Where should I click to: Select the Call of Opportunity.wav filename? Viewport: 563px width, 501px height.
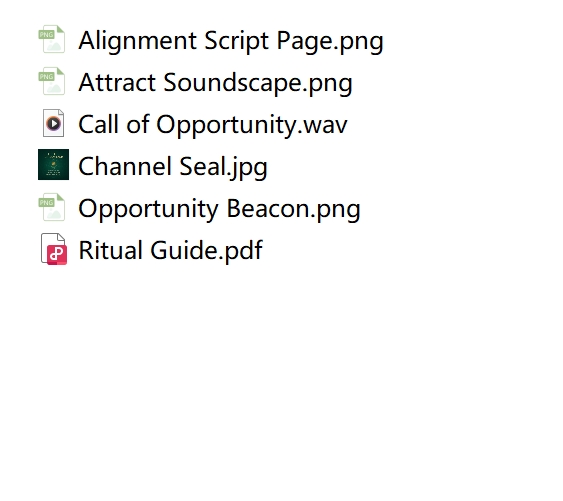(x=213, y=125)
